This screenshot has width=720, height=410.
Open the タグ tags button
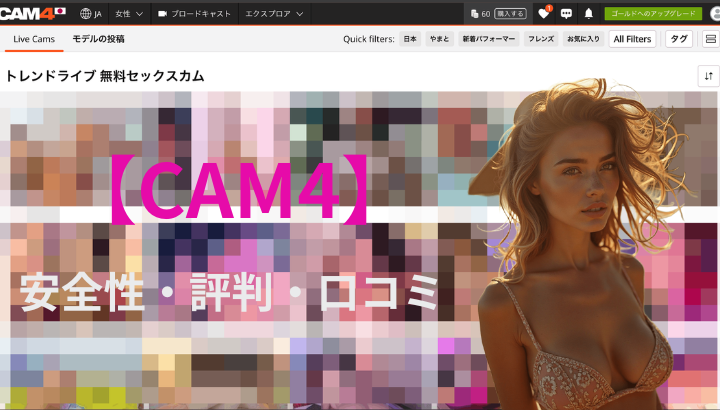(x=679, y=39)
